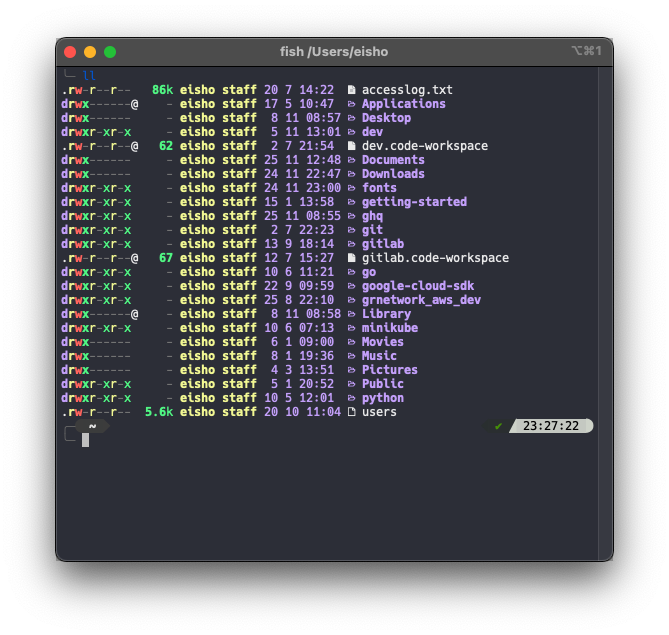Click the folder icon next to minikube
669x635 pixels.
coord(351,328)
